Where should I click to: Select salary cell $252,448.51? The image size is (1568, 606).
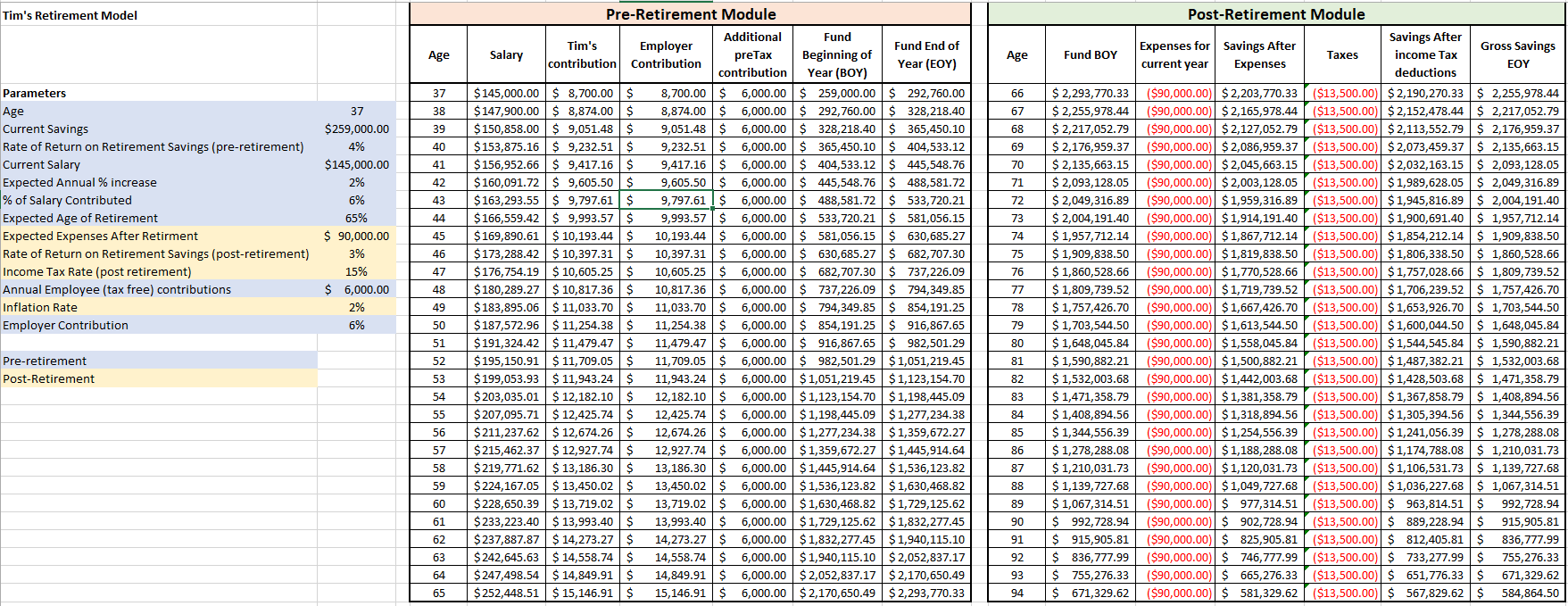tap(506, 593)
